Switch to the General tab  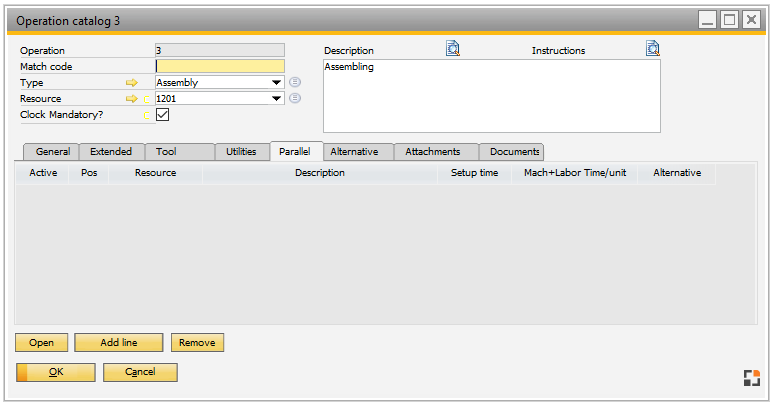(x=52, y=152)
